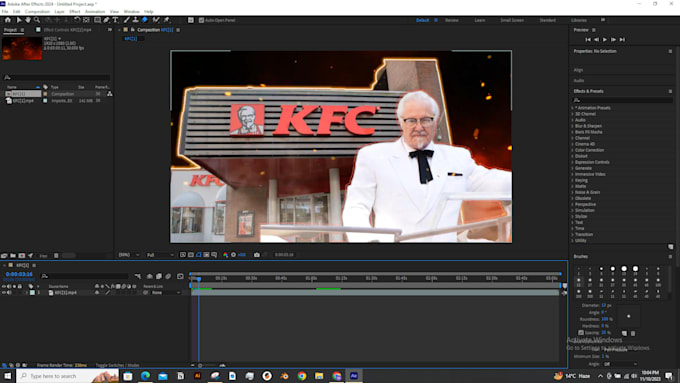This screenshot has height=383, width=680.
Task: Expand the Animation Presets category
Action: tap(573, 108)
